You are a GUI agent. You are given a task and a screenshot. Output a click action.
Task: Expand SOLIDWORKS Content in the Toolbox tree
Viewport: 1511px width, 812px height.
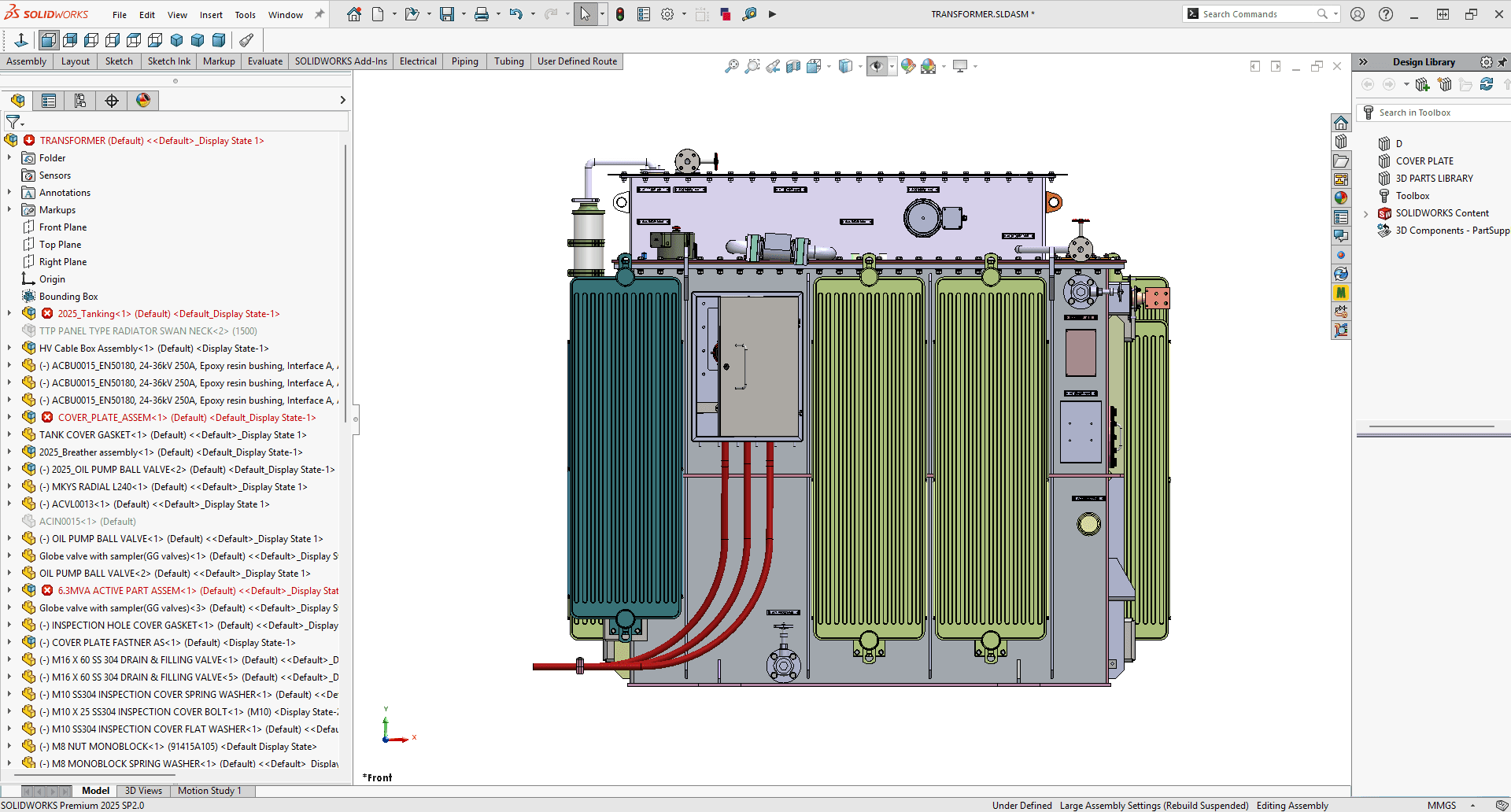click(1365, 212)
